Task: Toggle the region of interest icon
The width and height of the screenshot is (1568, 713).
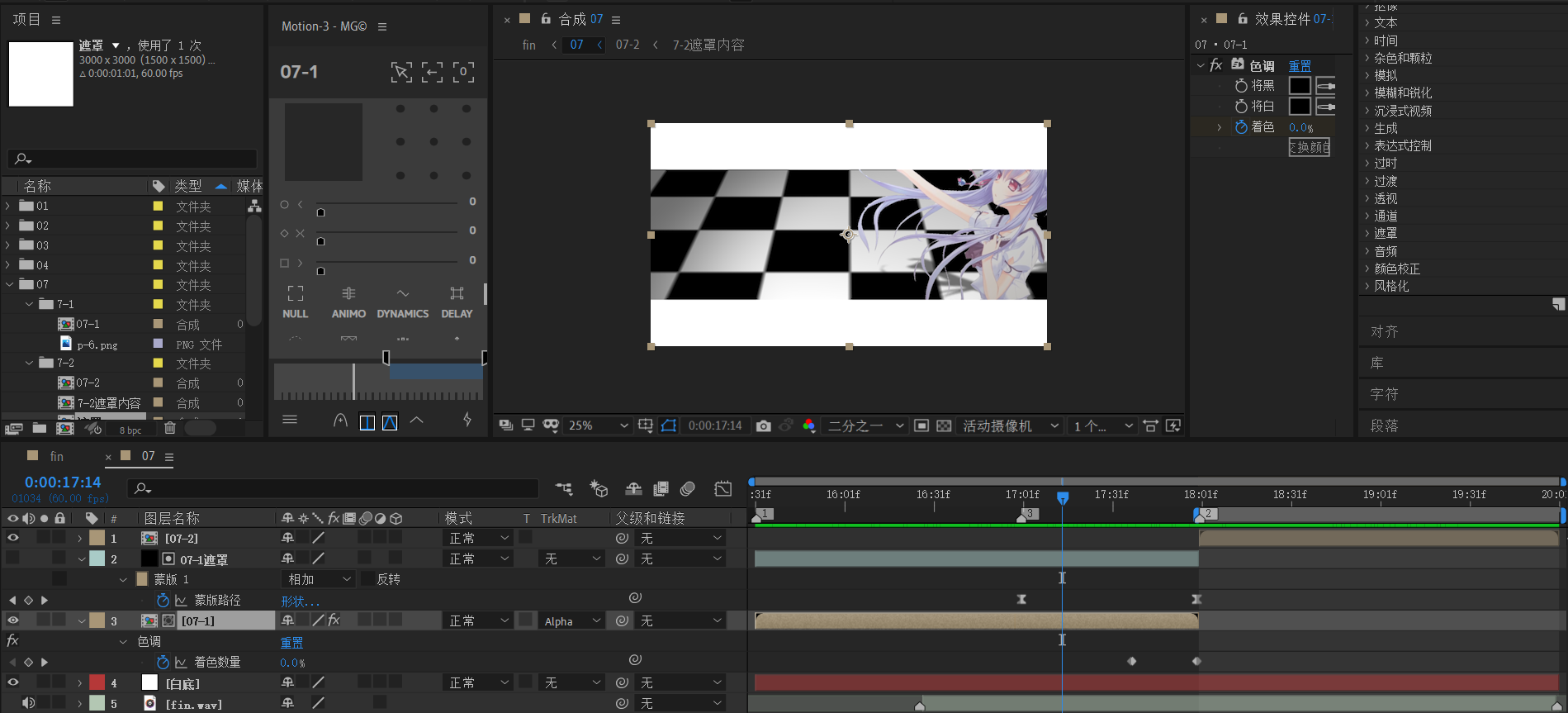Action: point(921,425)
